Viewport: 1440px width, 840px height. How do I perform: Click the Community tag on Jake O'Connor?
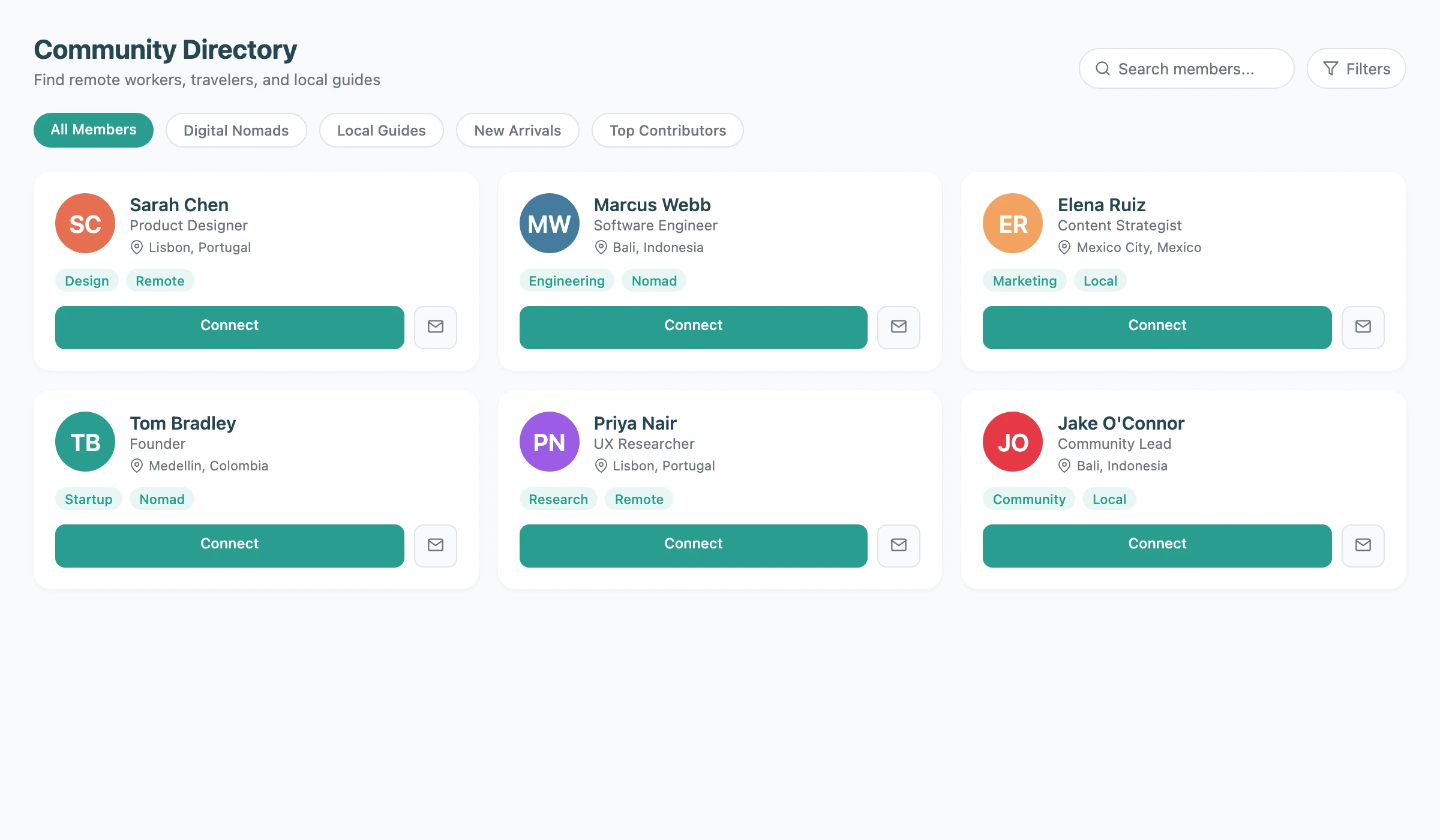click(x=1029, y=499)
